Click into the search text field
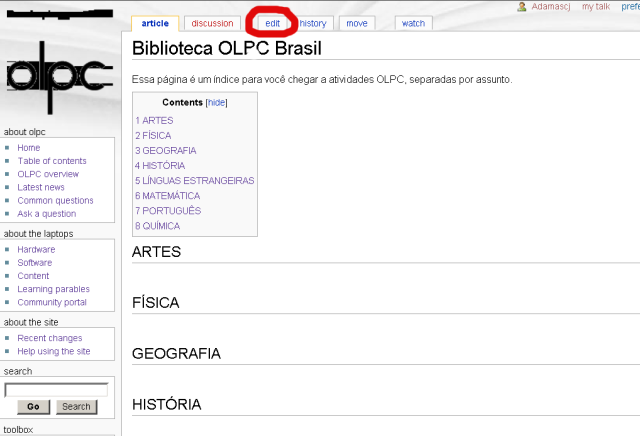 click(x=56, y=390)
